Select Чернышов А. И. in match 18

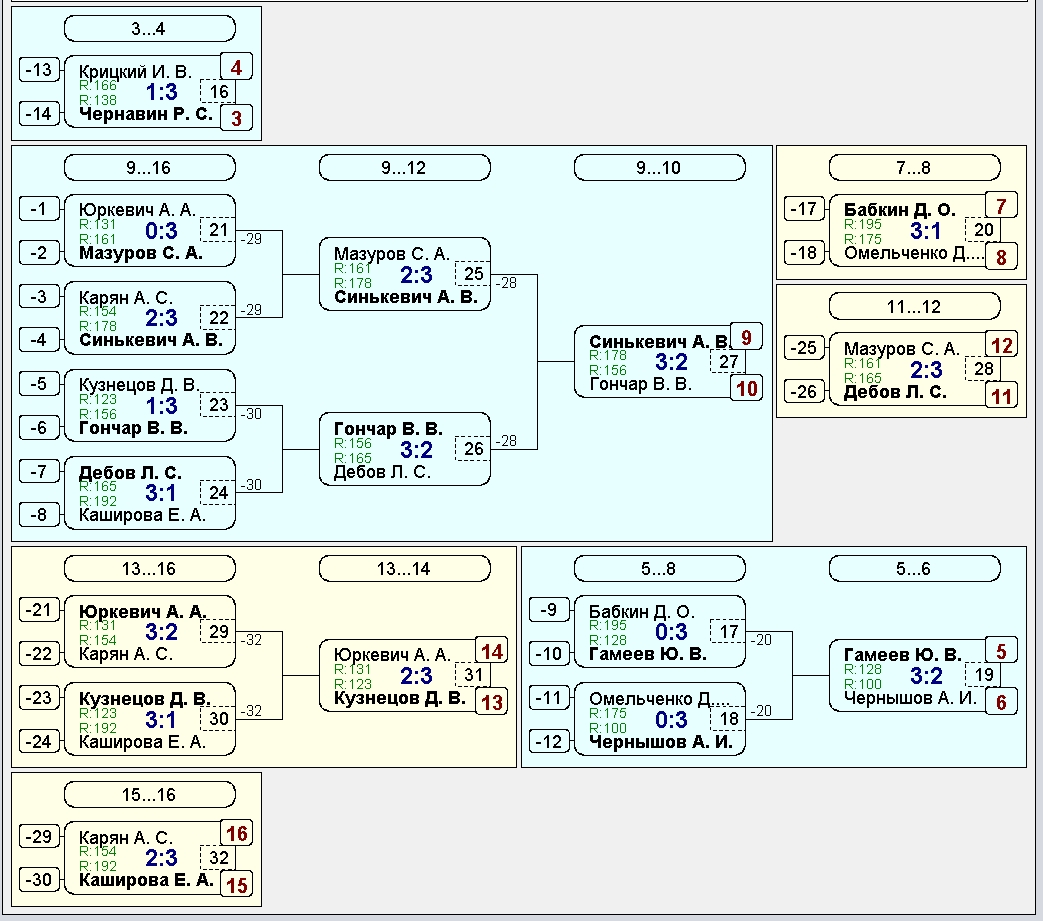point(661,741)
